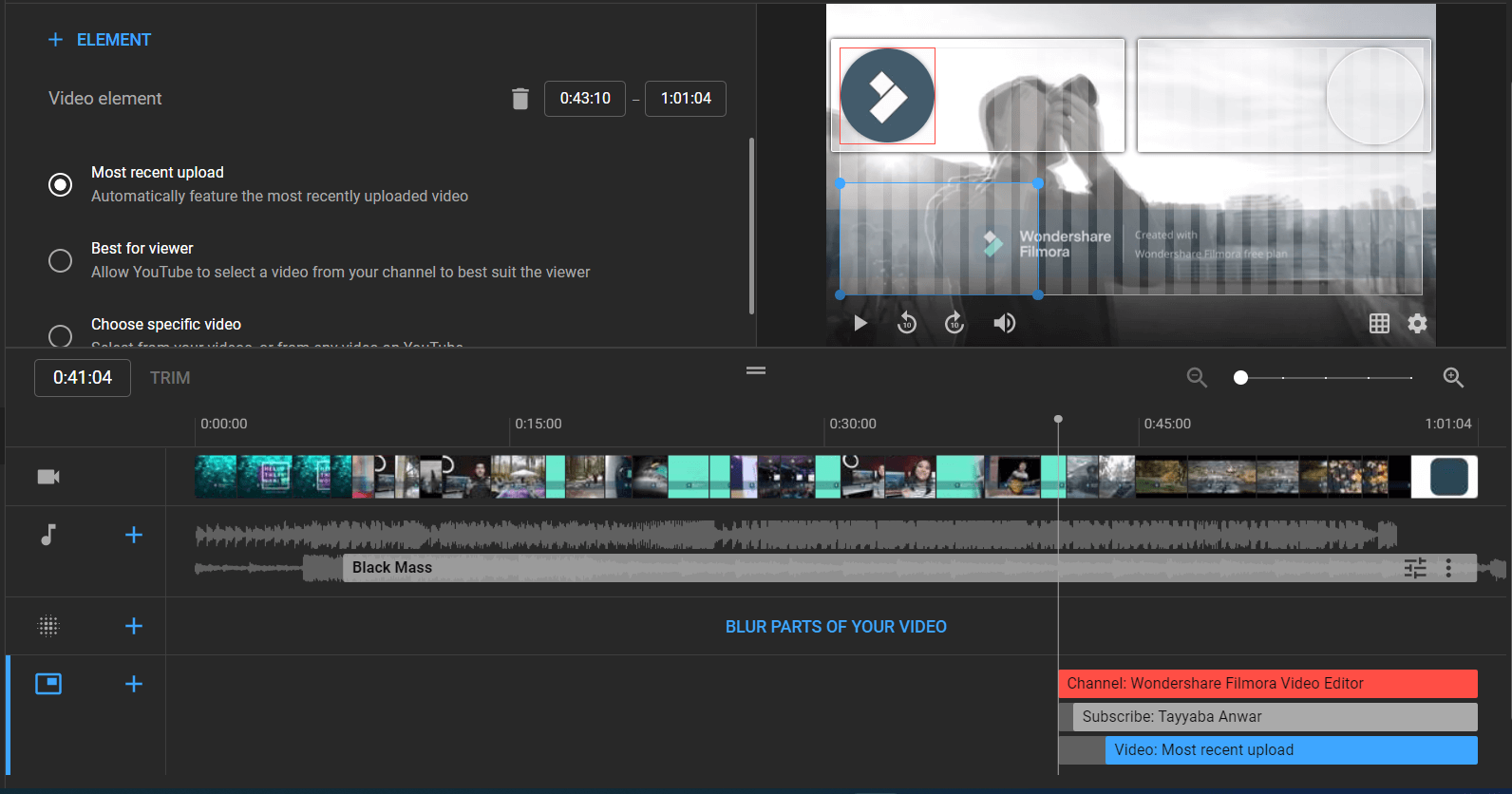The width and height of the screenshot is (1512, 794).
Task: Select the subscribe element circle in preview
Action: click(887, 96)
